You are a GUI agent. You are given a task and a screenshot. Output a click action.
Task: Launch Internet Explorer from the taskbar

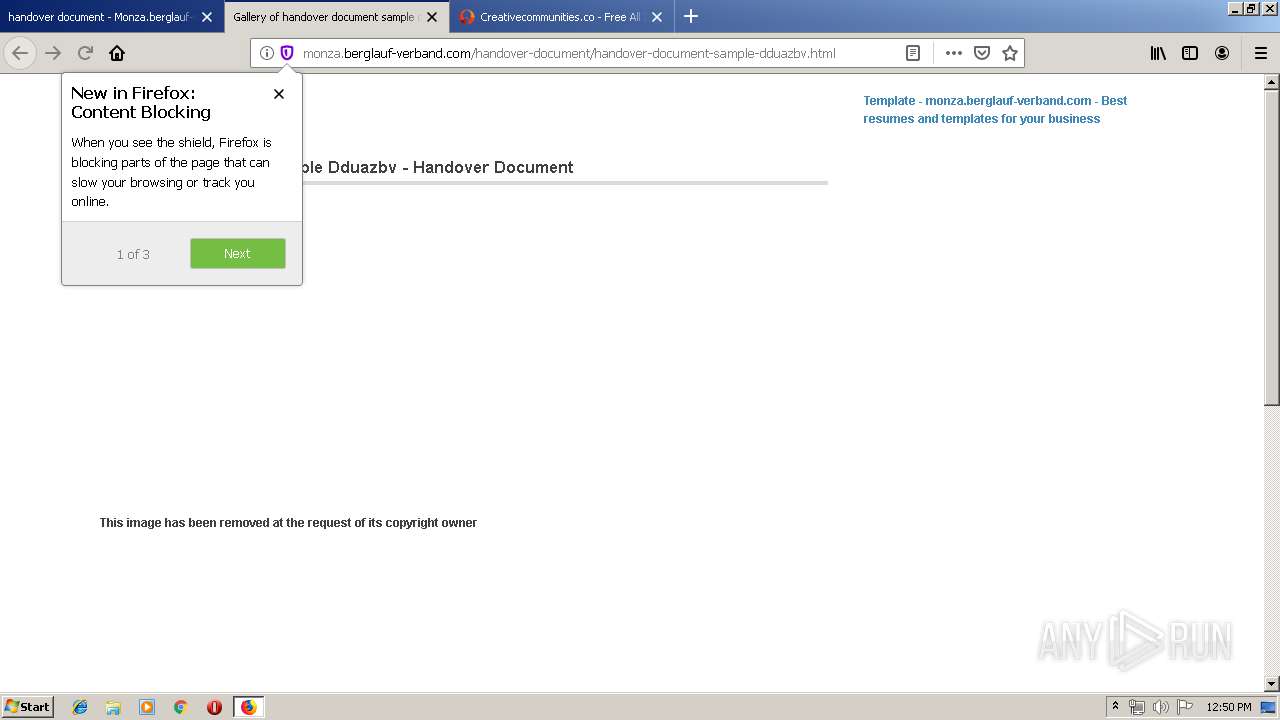coord(80,707)
